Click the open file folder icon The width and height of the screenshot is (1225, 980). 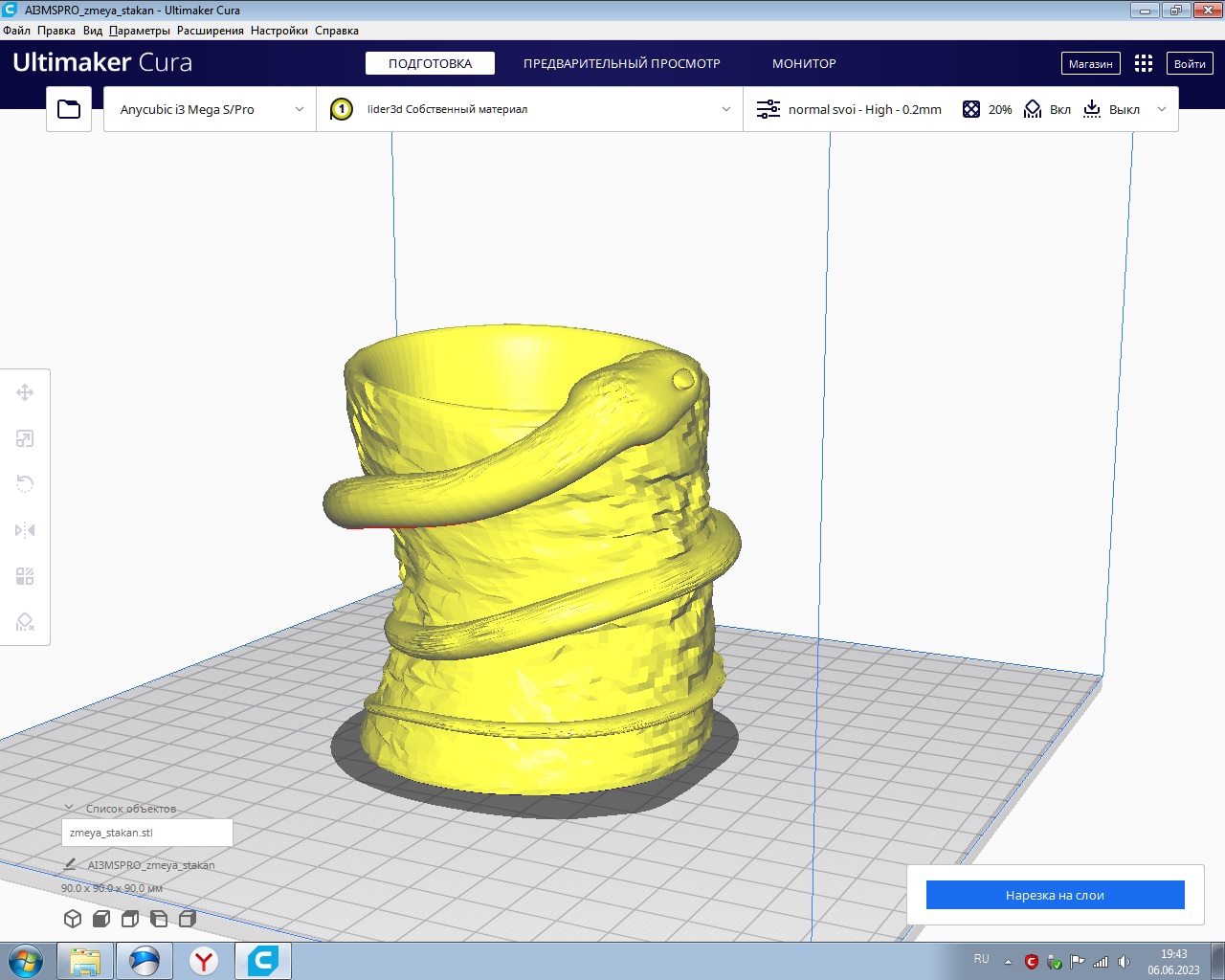(69, 109)
